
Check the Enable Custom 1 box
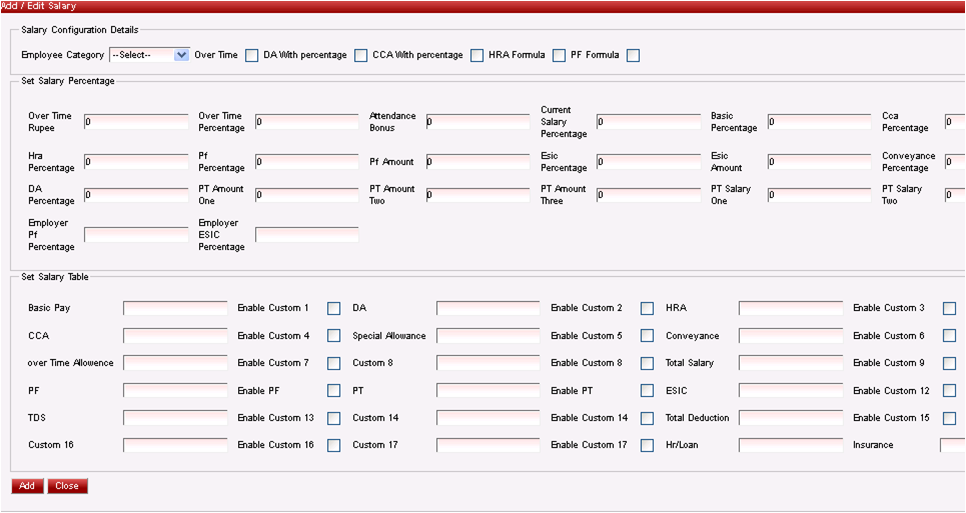pyautogui.click(x=334, y=308)
